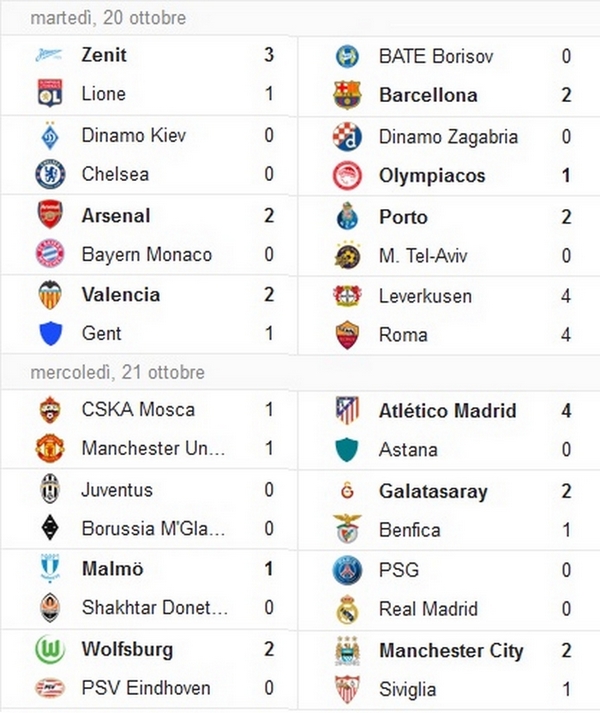Click the Atlético Madrid crest
This screenshot has height=713, width=600.
[347, 410]
